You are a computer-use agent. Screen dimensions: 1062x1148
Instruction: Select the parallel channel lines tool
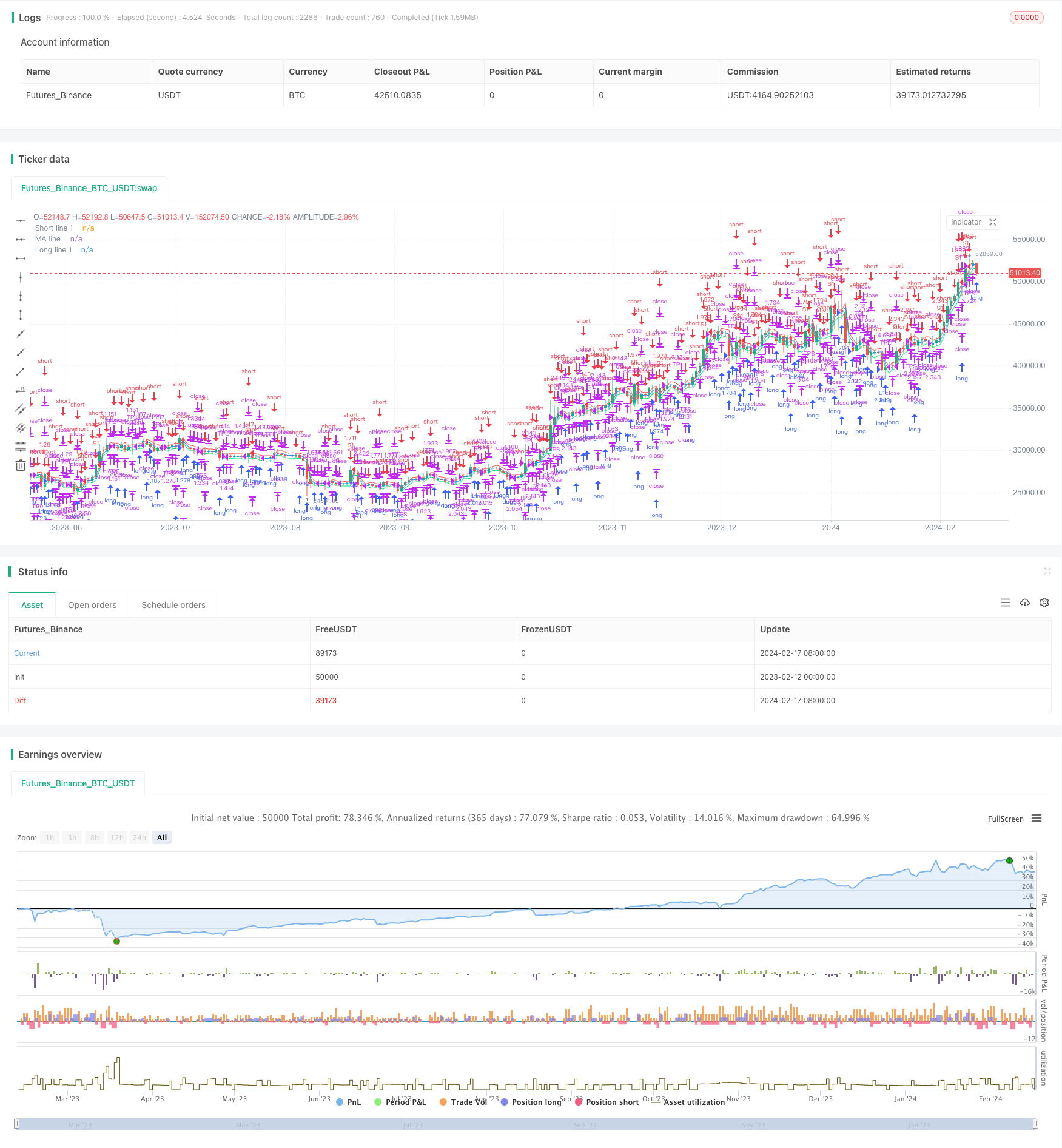coord(21,409)
